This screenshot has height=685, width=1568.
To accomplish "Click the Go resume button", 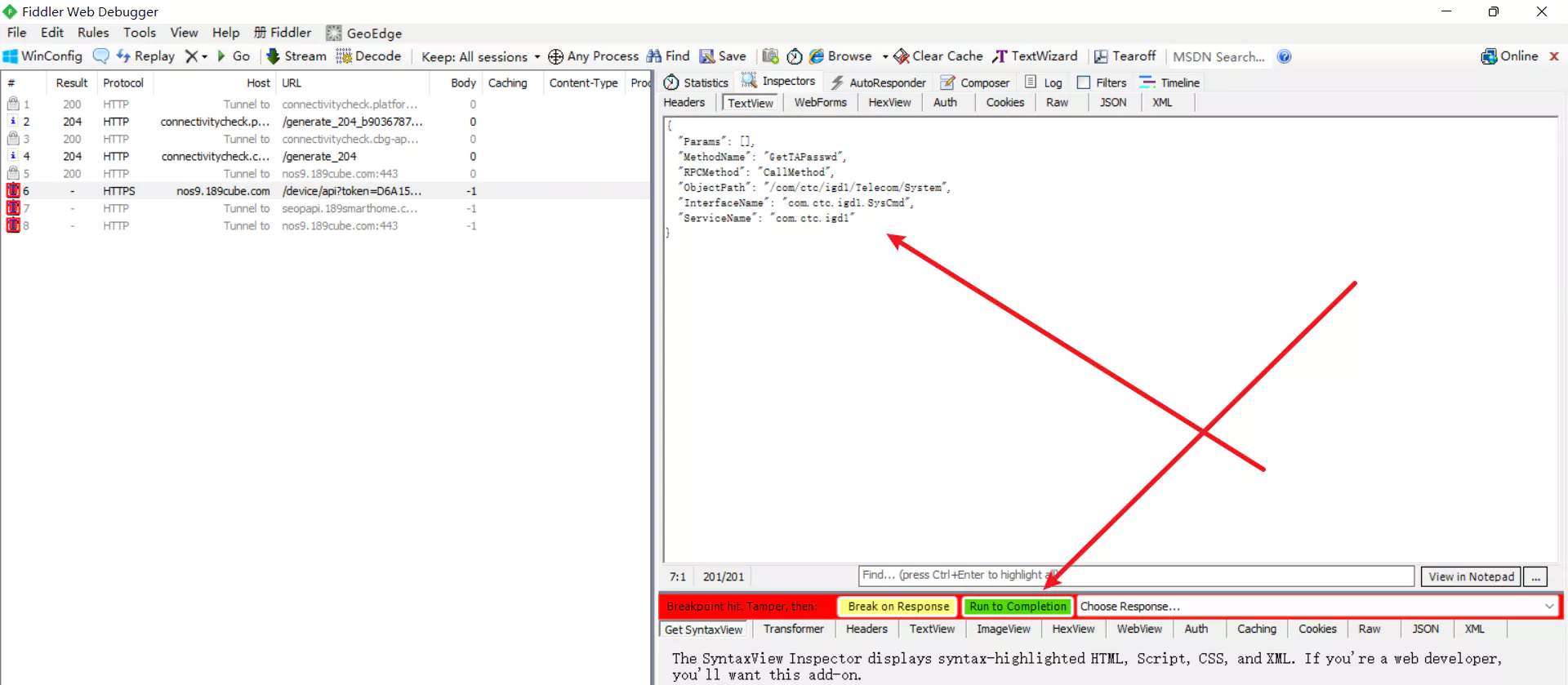I will click(234, 56).
